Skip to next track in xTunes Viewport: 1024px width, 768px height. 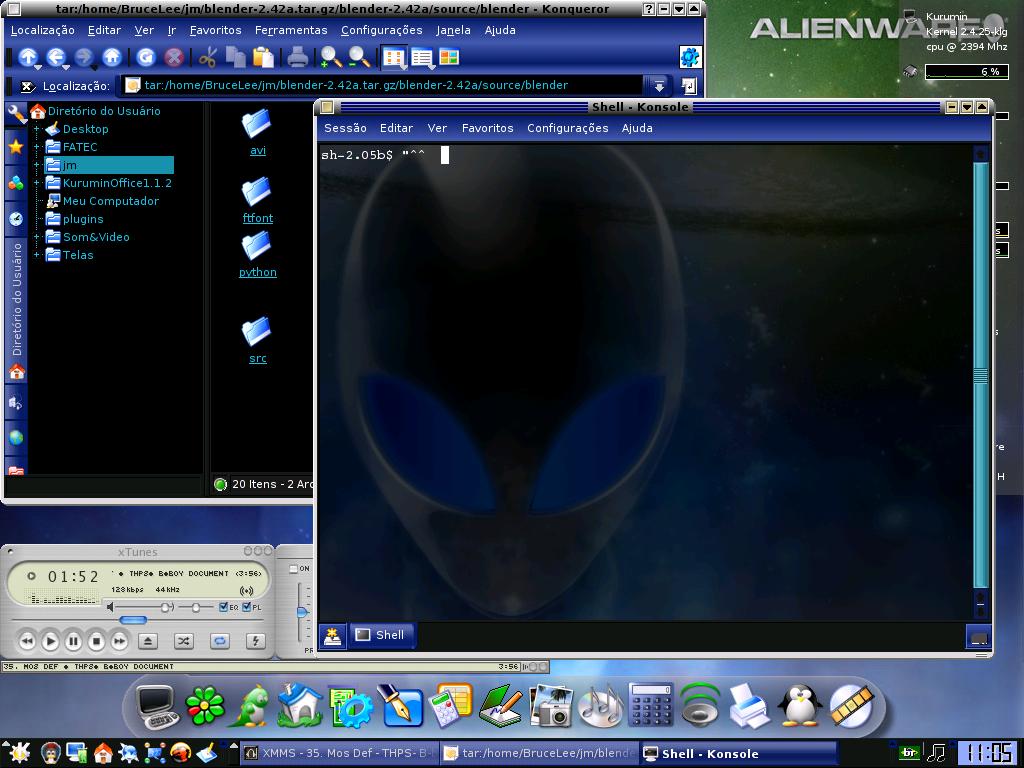tap(119, 641)
